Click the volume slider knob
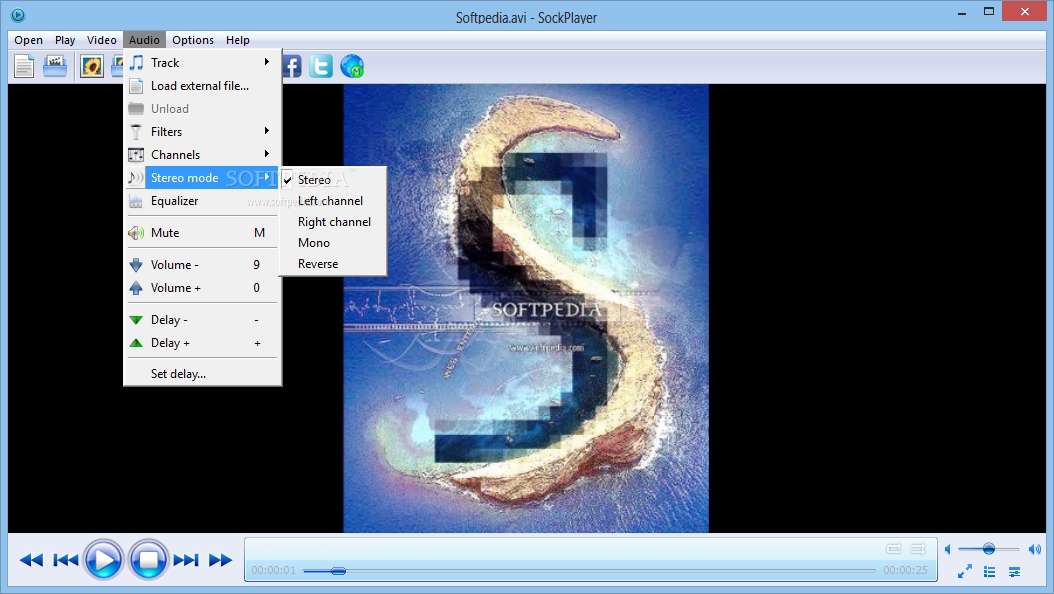 pos(989,549)
